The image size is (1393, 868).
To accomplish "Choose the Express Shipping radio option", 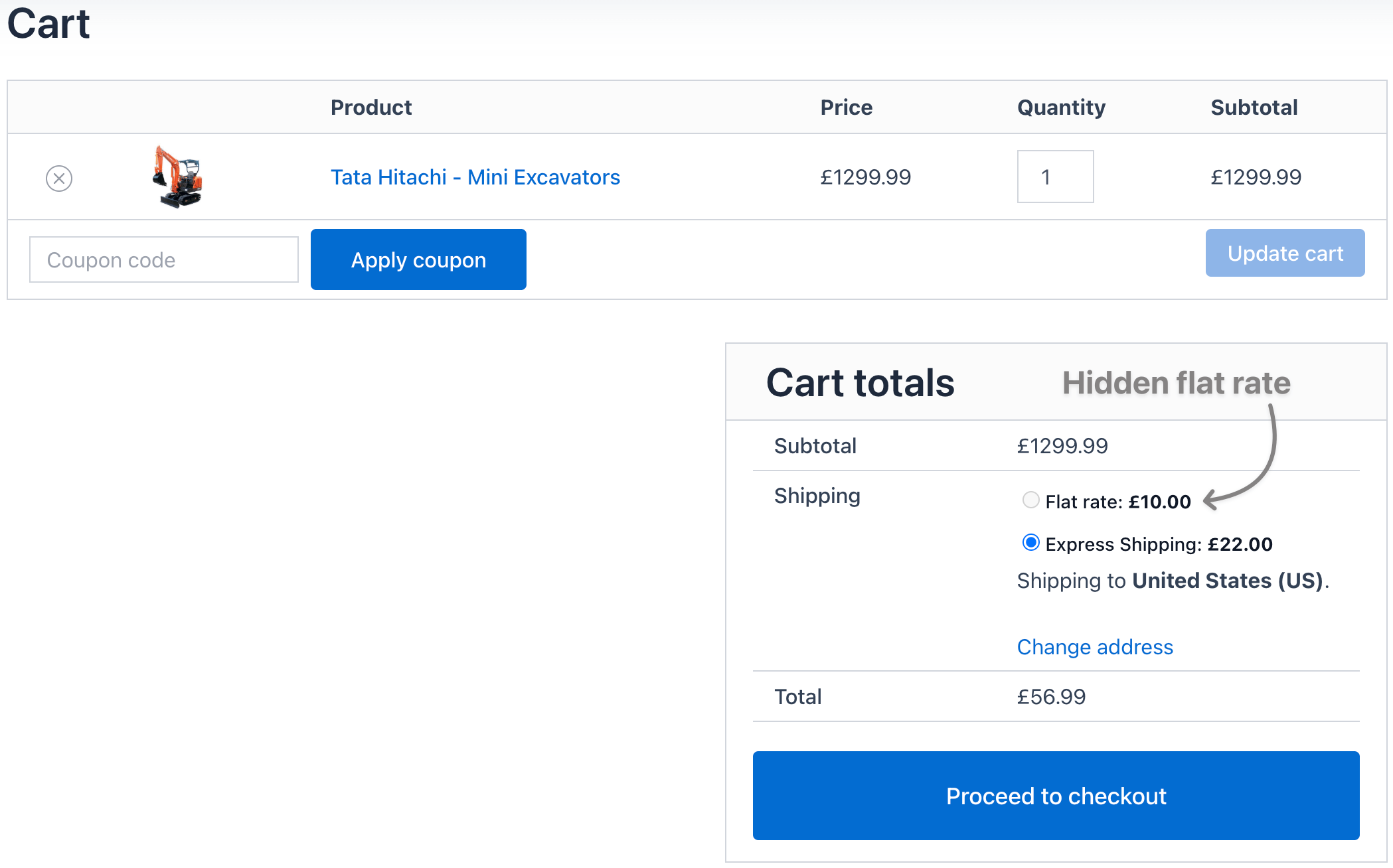I will point(1030,543).
